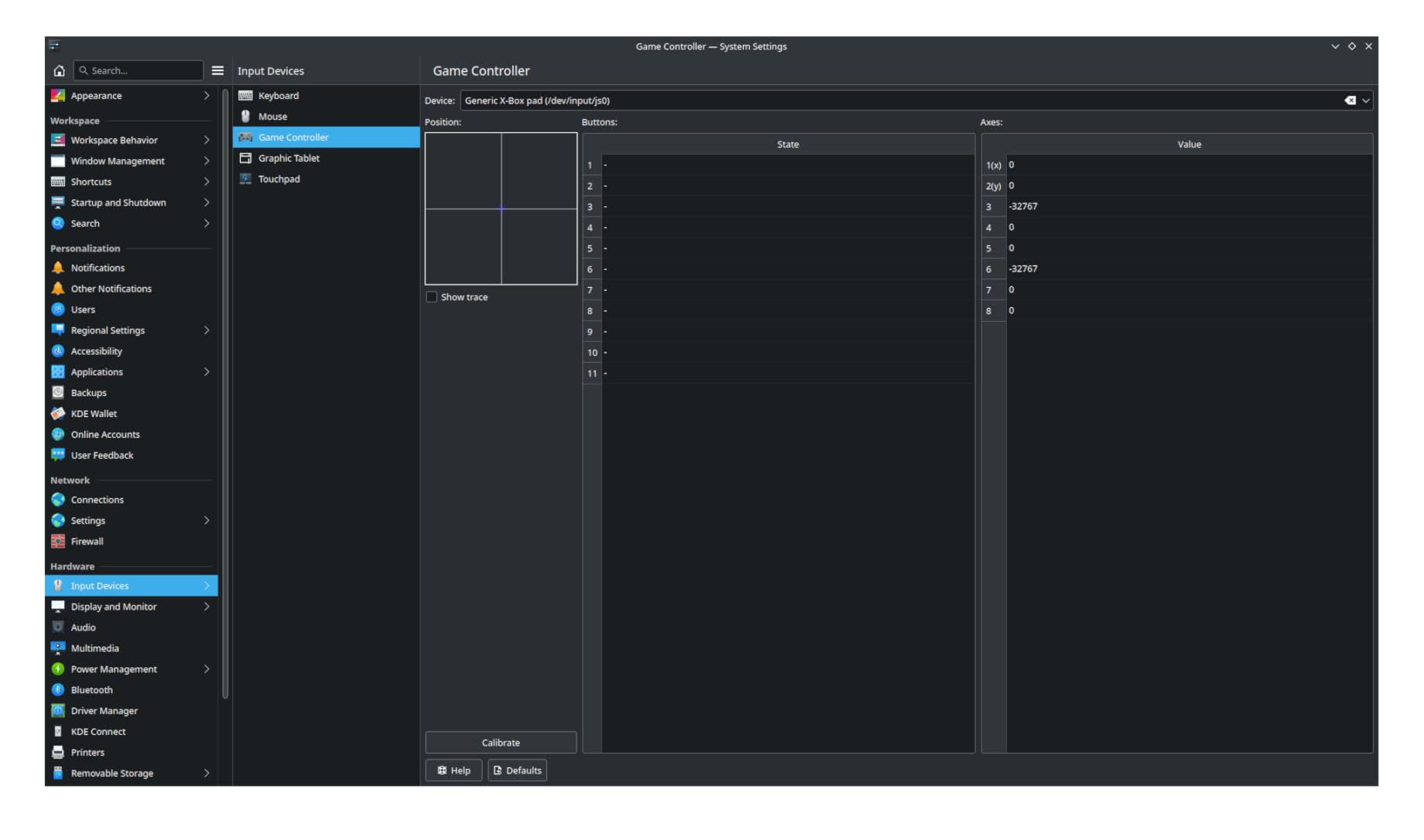Open the Device dropdown arrow
This screenshot has width=1424, height=840.
tap(1366, 101)
